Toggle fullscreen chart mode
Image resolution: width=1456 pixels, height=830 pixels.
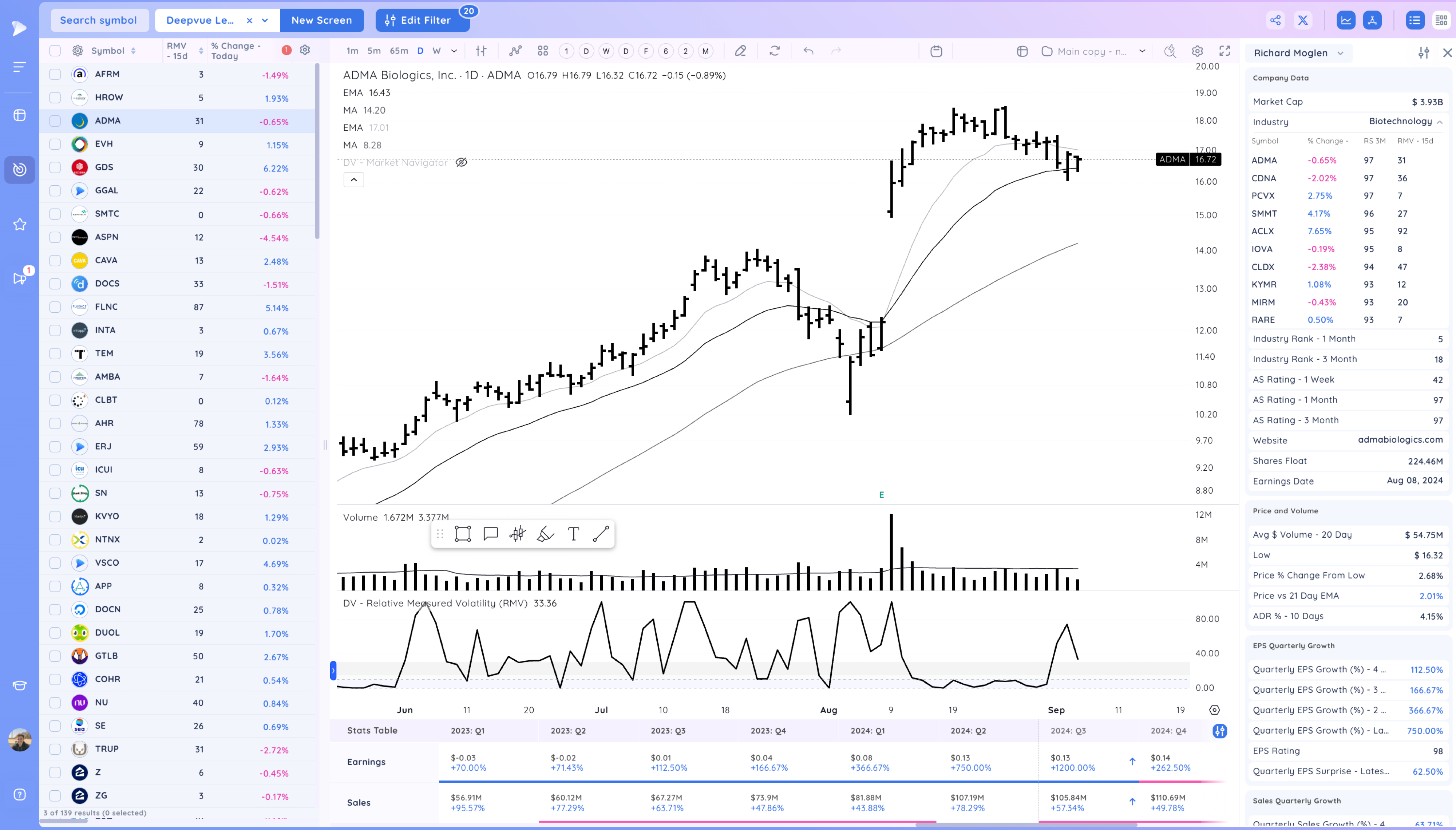coord(1224,51)
